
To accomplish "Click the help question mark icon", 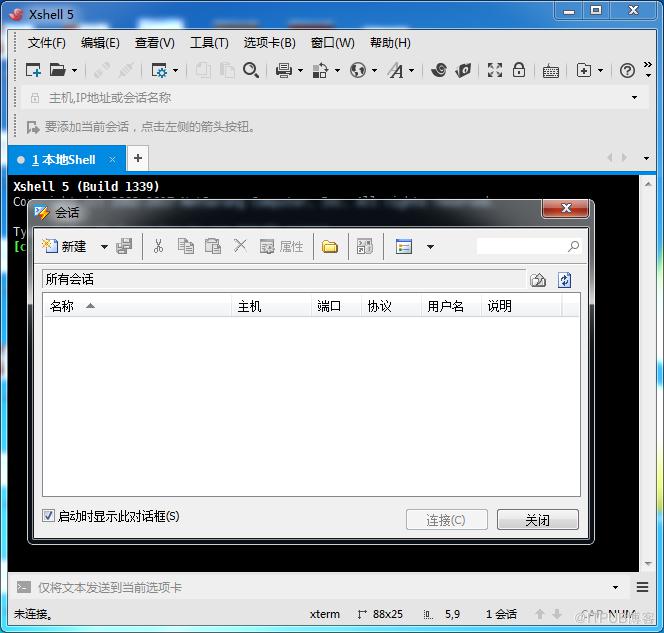I will pyautogui.click(x=627, y=70).
